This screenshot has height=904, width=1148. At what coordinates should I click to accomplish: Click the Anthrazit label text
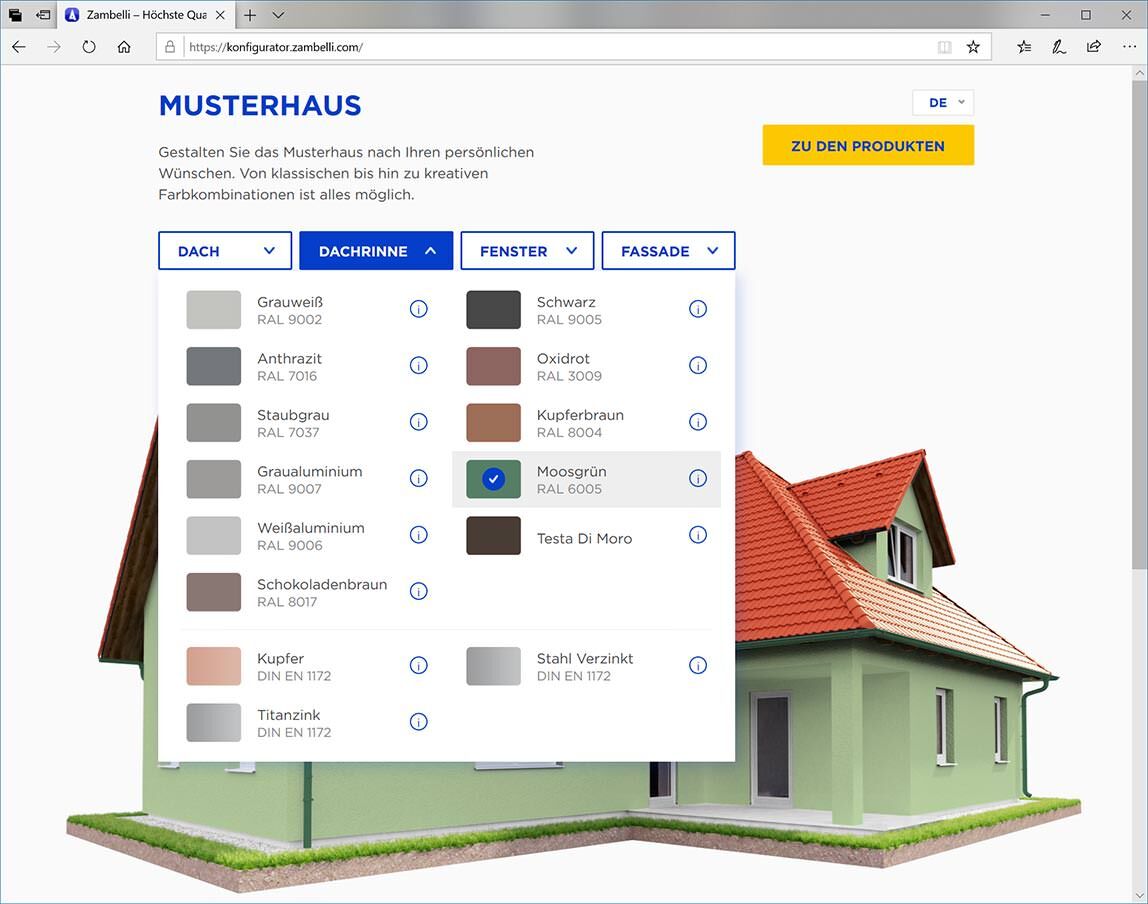point(289,359)
